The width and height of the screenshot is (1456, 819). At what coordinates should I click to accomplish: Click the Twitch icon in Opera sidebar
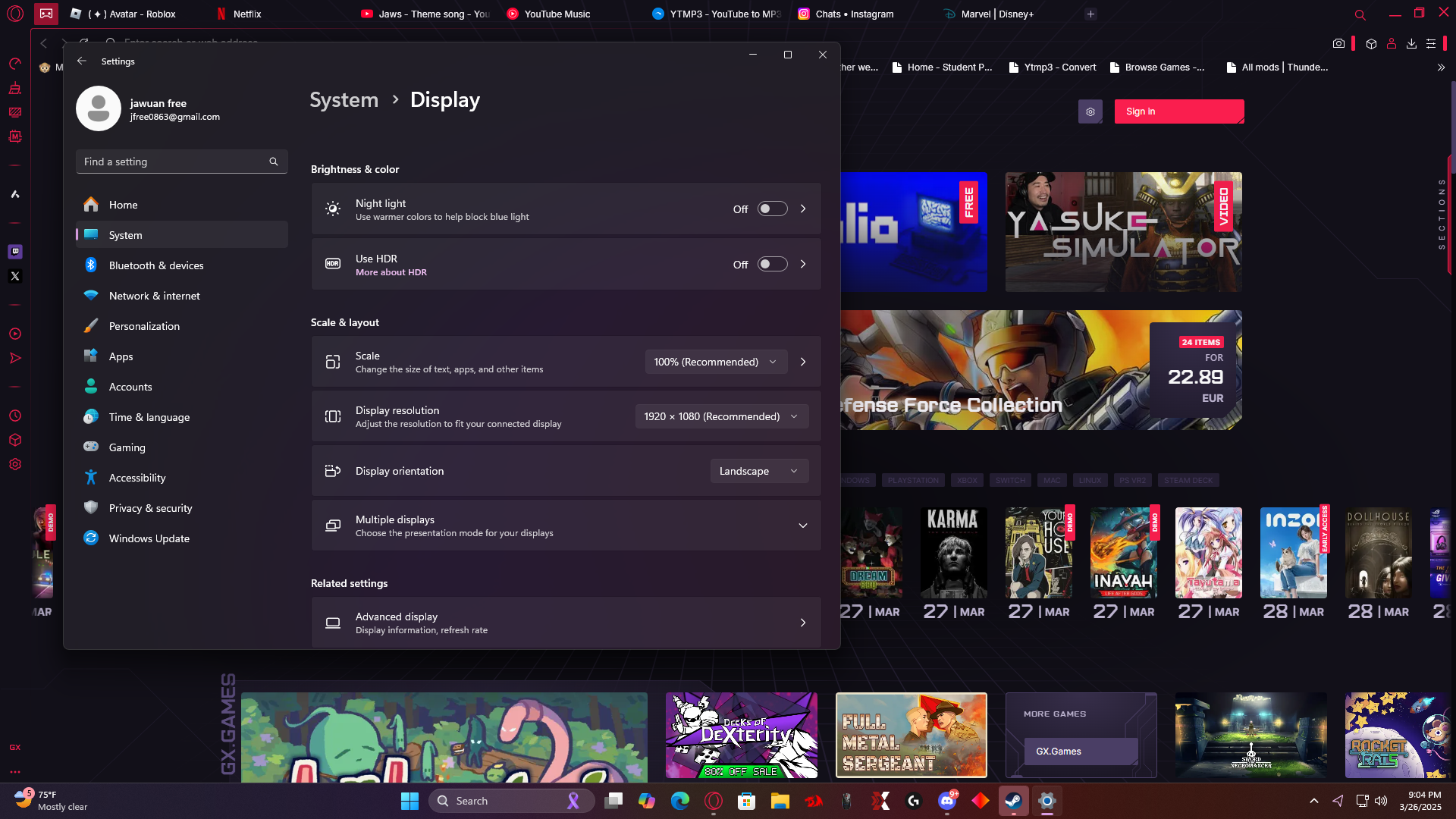click(15, 252)
